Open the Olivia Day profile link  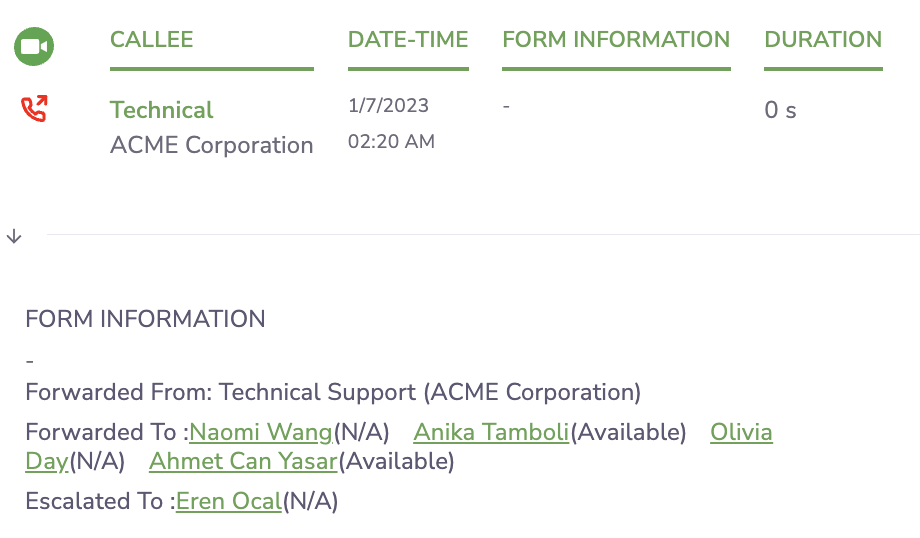[741, 432]
